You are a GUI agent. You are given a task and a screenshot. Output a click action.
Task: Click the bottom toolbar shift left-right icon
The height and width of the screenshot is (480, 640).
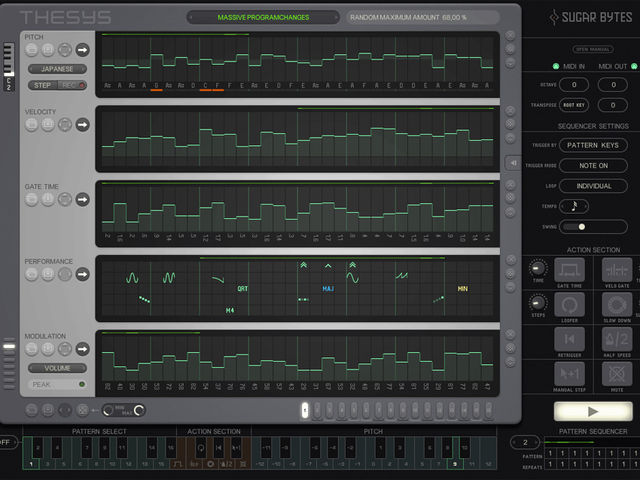click(65, 410)
